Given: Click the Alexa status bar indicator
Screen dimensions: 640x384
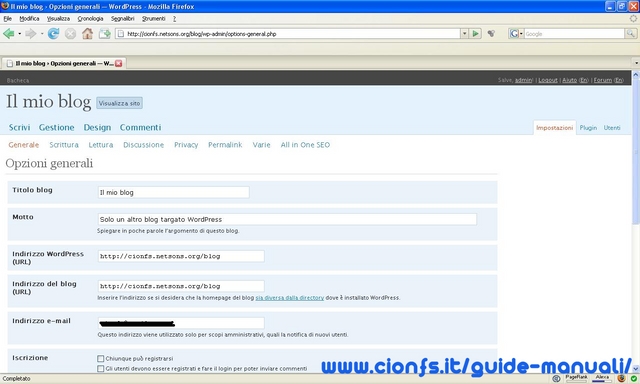Looking at the screenshot, I should 602,378.
